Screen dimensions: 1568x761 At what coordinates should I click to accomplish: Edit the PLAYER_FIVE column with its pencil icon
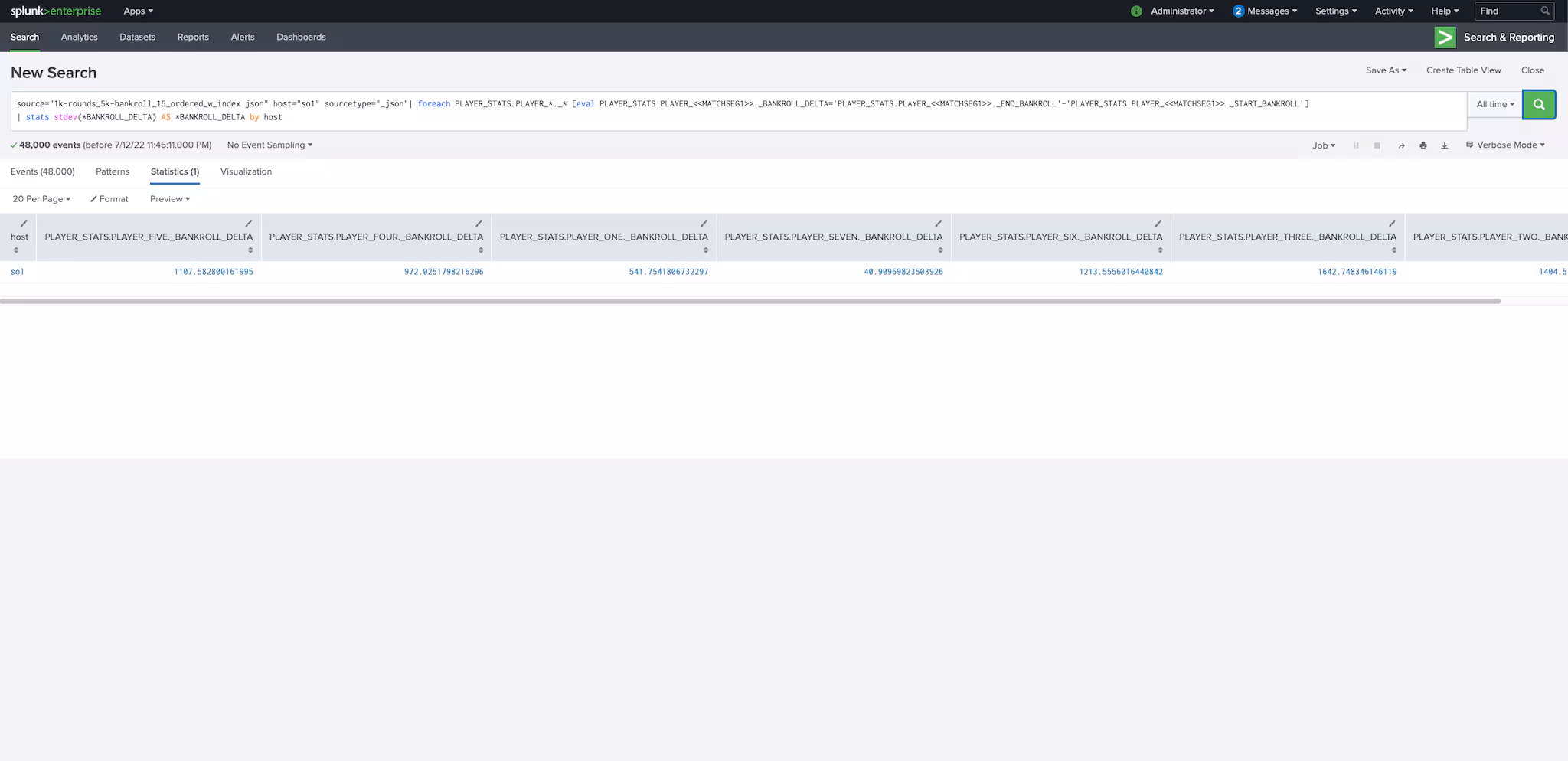(248, 224)
